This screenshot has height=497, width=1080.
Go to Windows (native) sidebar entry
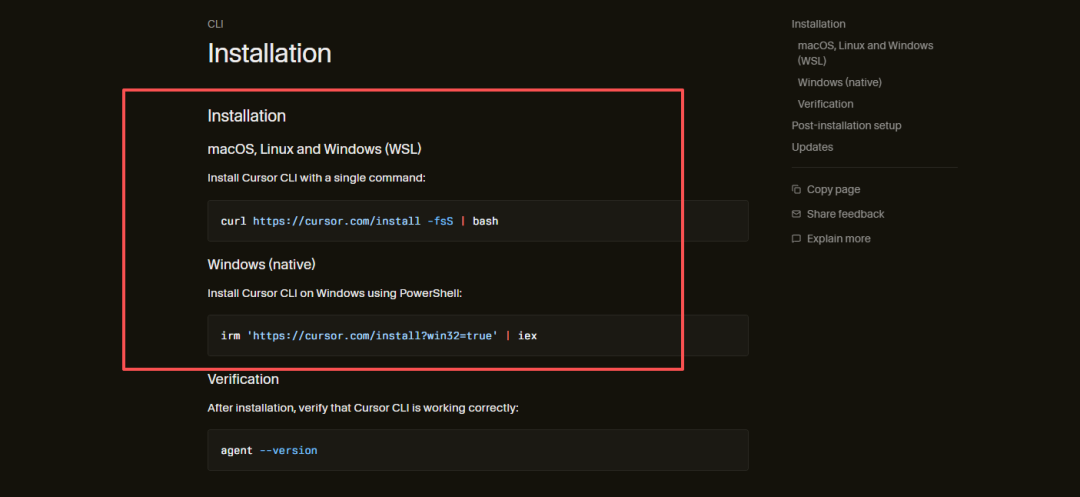(x=840, y=83)
